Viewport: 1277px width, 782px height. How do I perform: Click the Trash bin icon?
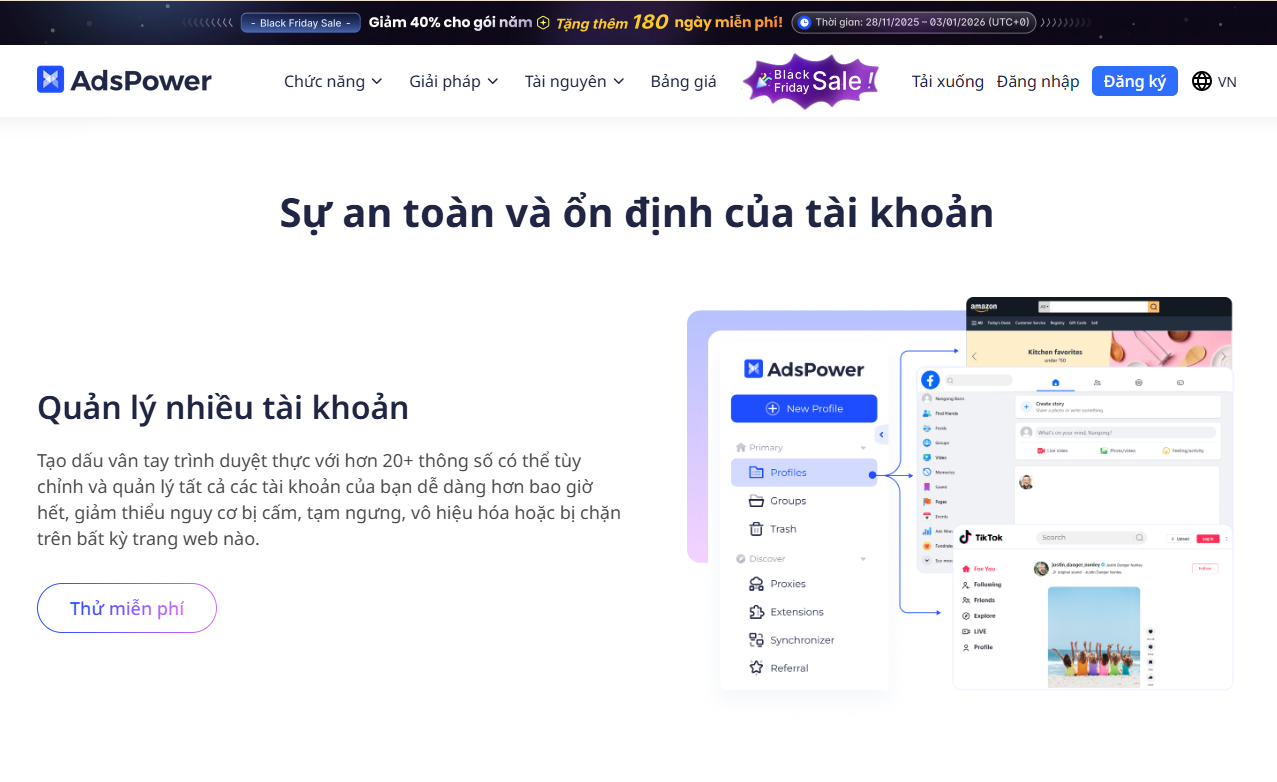pyautogui.click(x=756, y=528)
